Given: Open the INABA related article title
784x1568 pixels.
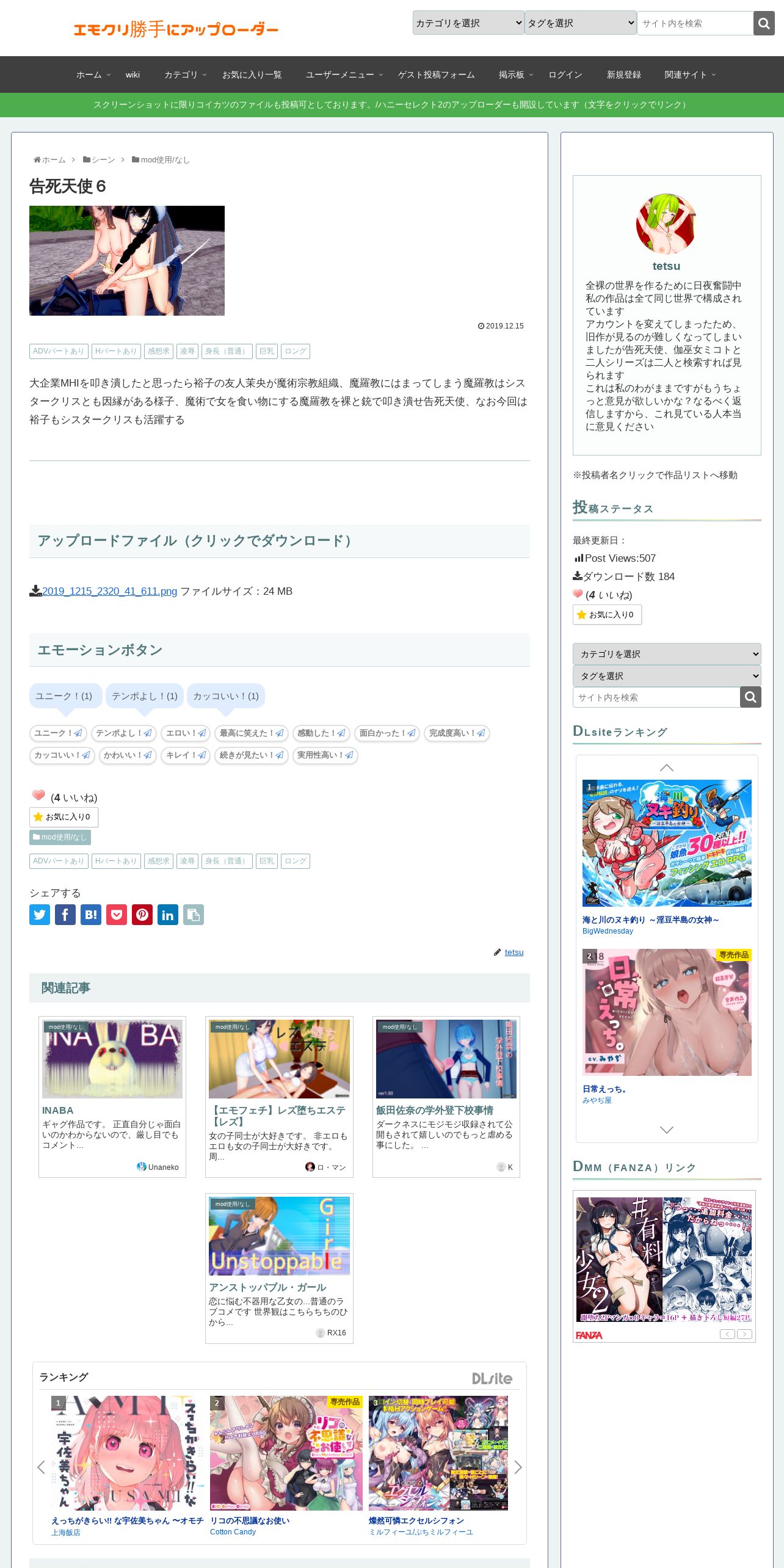Looking at the screenshot, I should [x=57, y=1110].
